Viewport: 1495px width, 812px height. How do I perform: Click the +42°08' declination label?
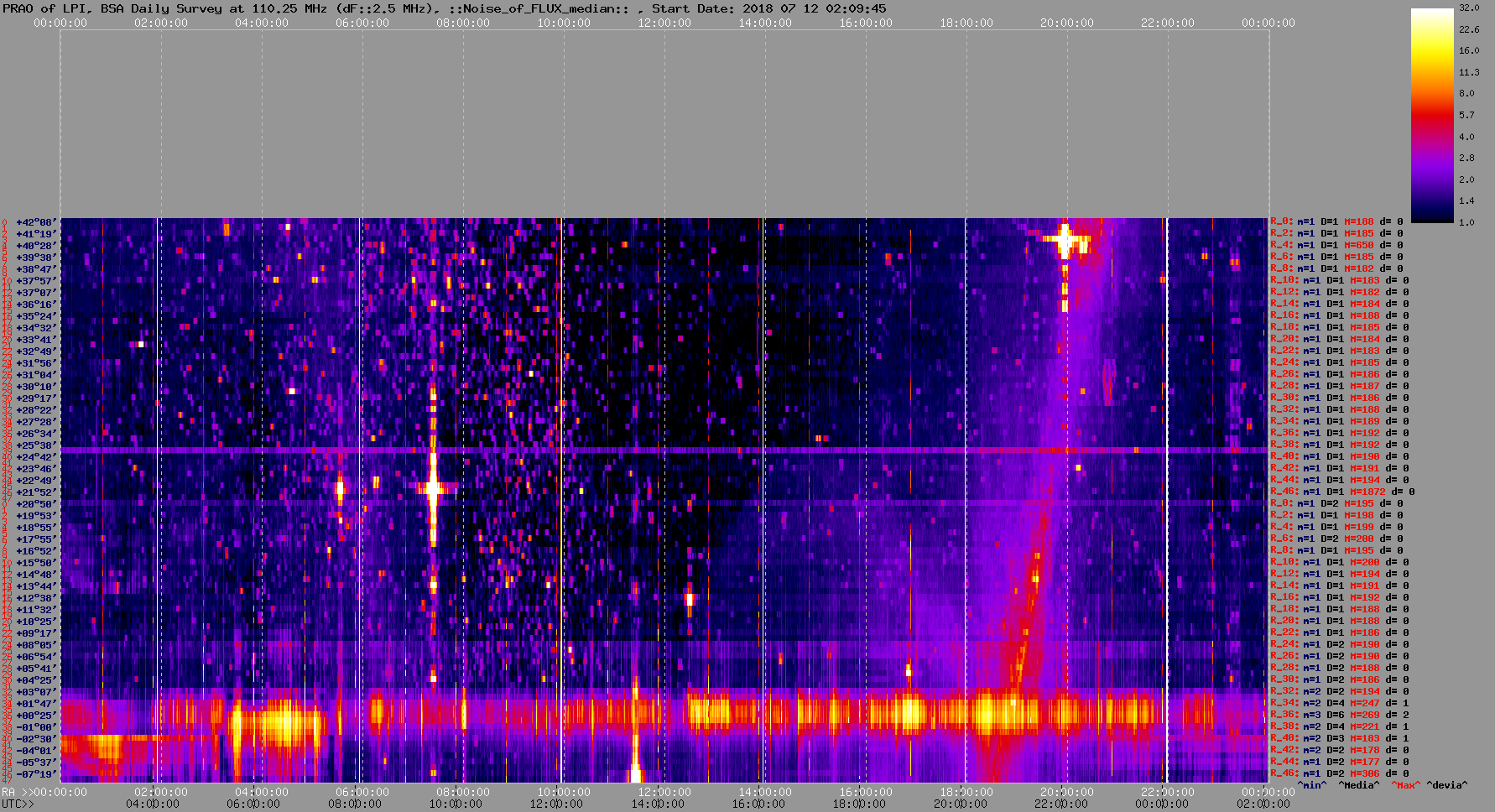click(36, 222)
